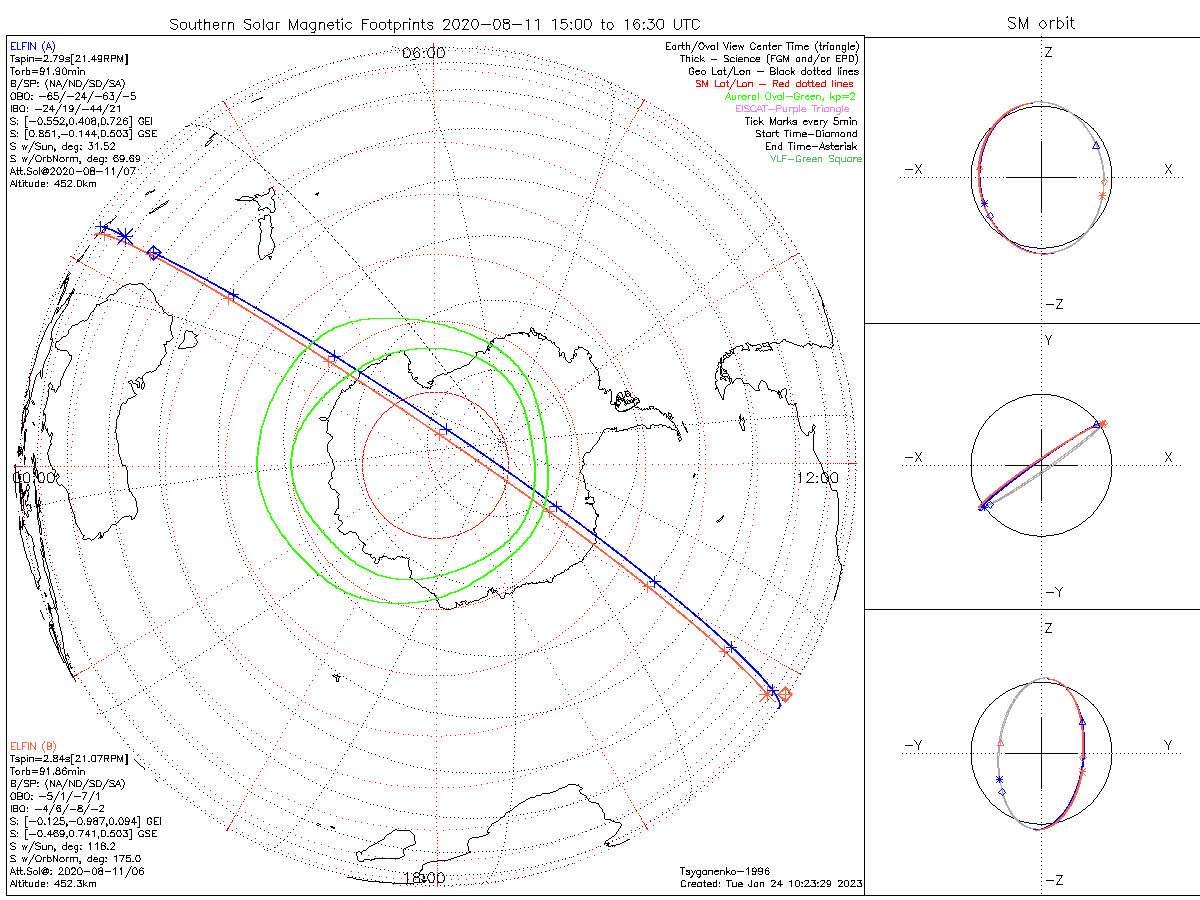
Task: Click legend line "Start Time-Diamond"
Action: tap(806, 133)
